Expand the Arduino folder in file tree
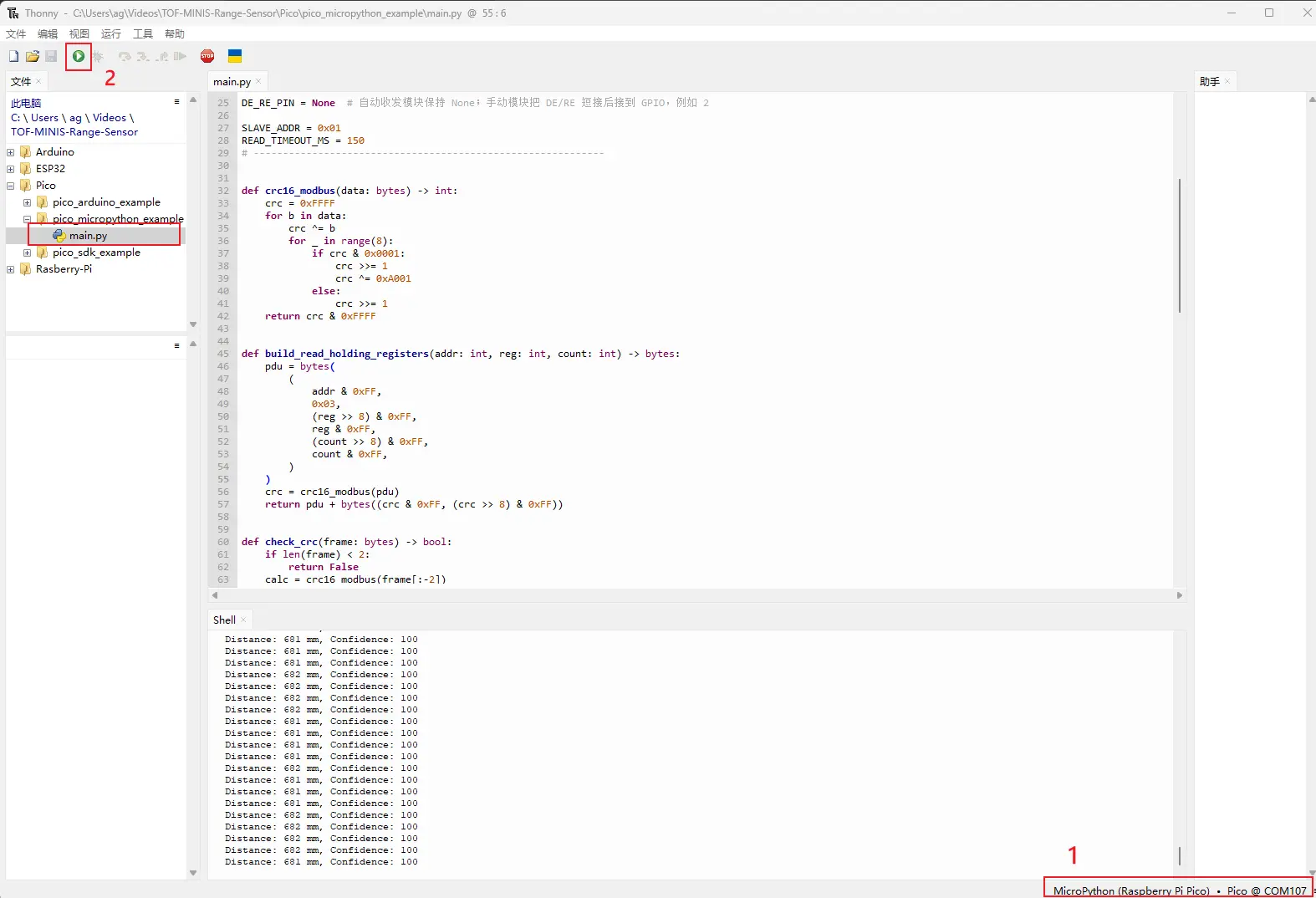 coord(11,152)
